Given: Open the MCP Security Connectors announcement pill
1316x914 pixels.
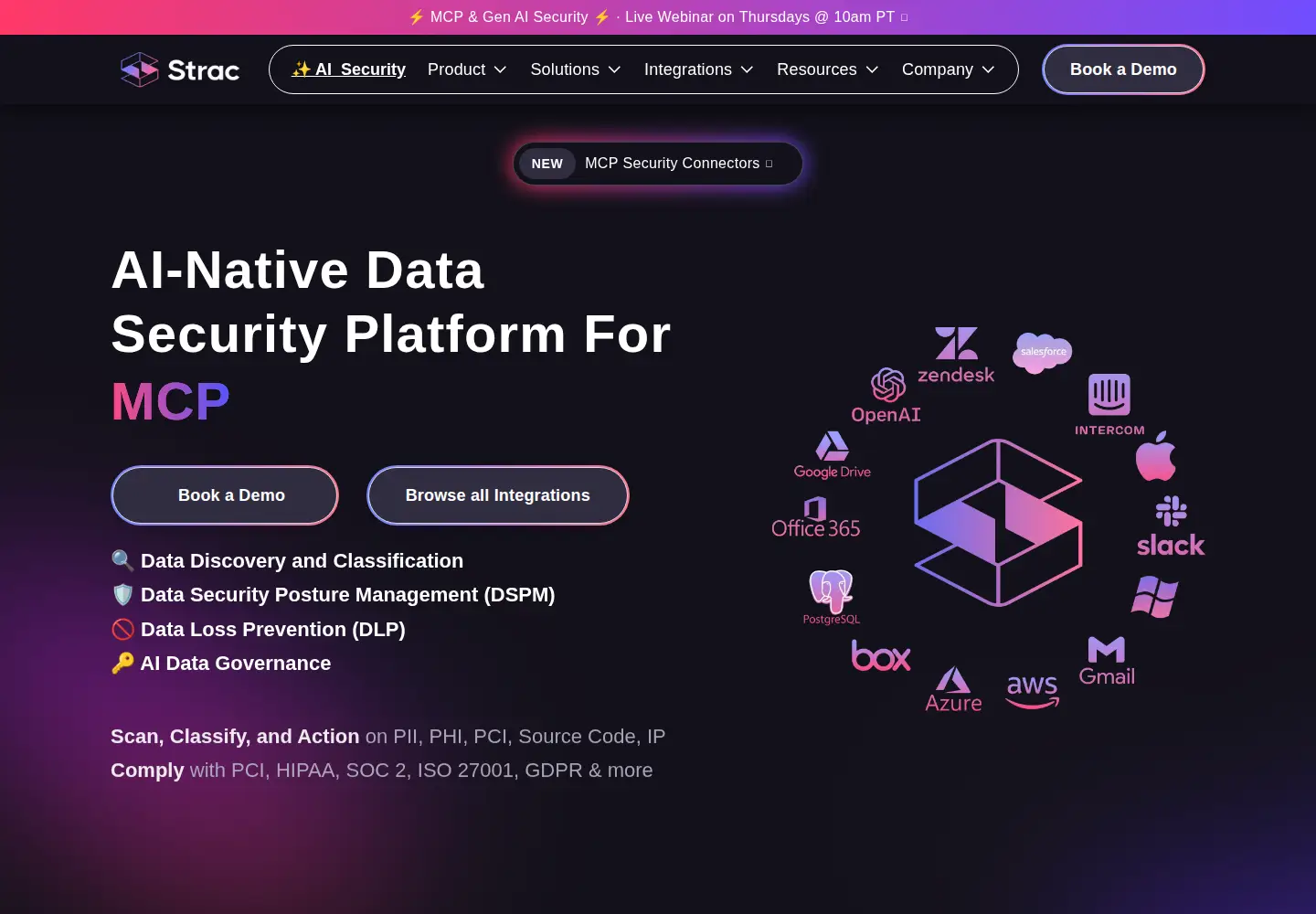Looking at the screenshot, I should 658,164.
